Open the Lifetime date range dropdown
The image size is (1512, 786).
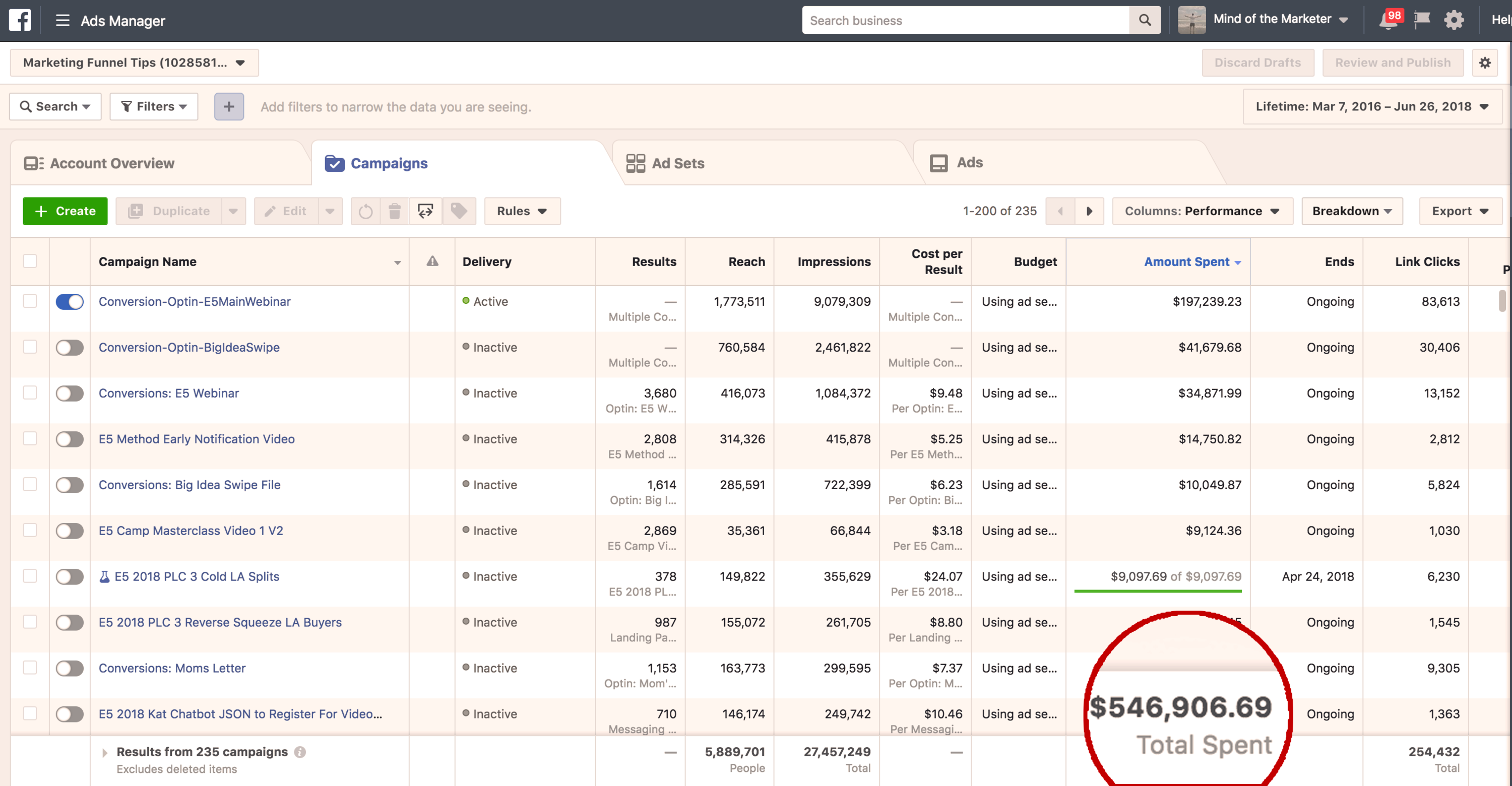point(1372,107)
